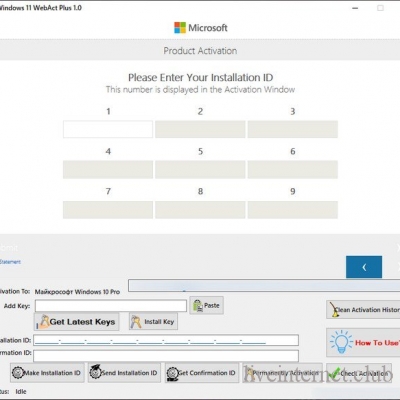400x400 pixels.
Task: Click Check Activation green checkmark button
Action: pyautogui.click(x=359, y=373)
